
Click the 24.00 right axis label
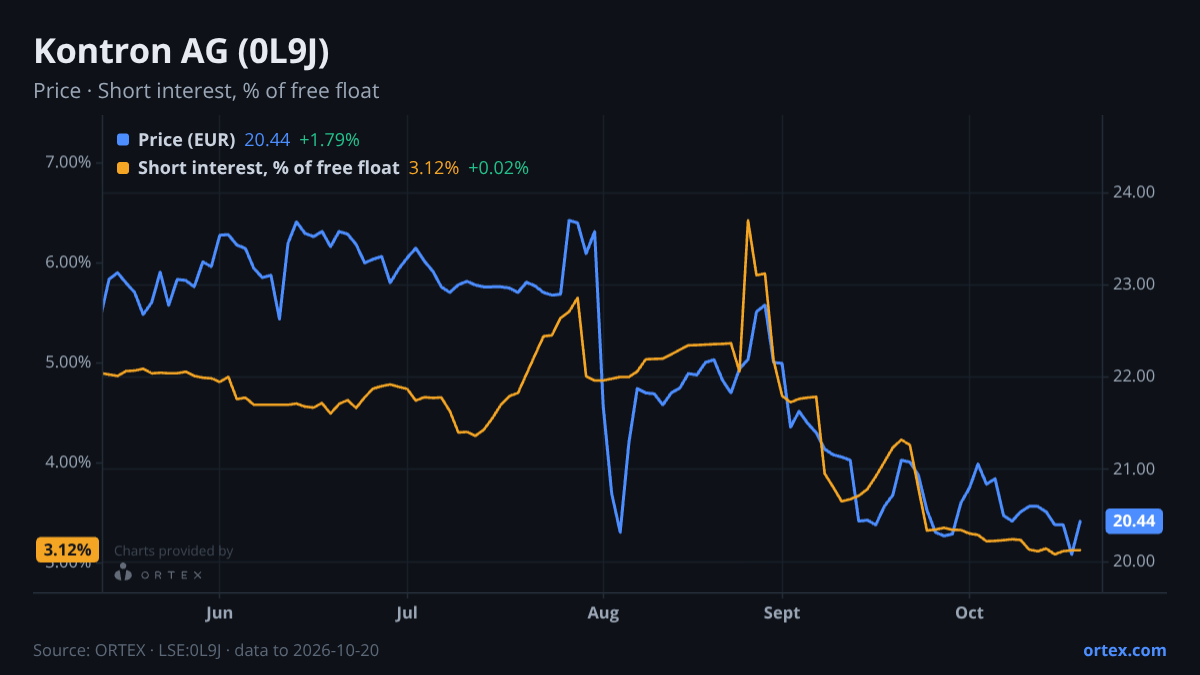tap(1134, 192)
